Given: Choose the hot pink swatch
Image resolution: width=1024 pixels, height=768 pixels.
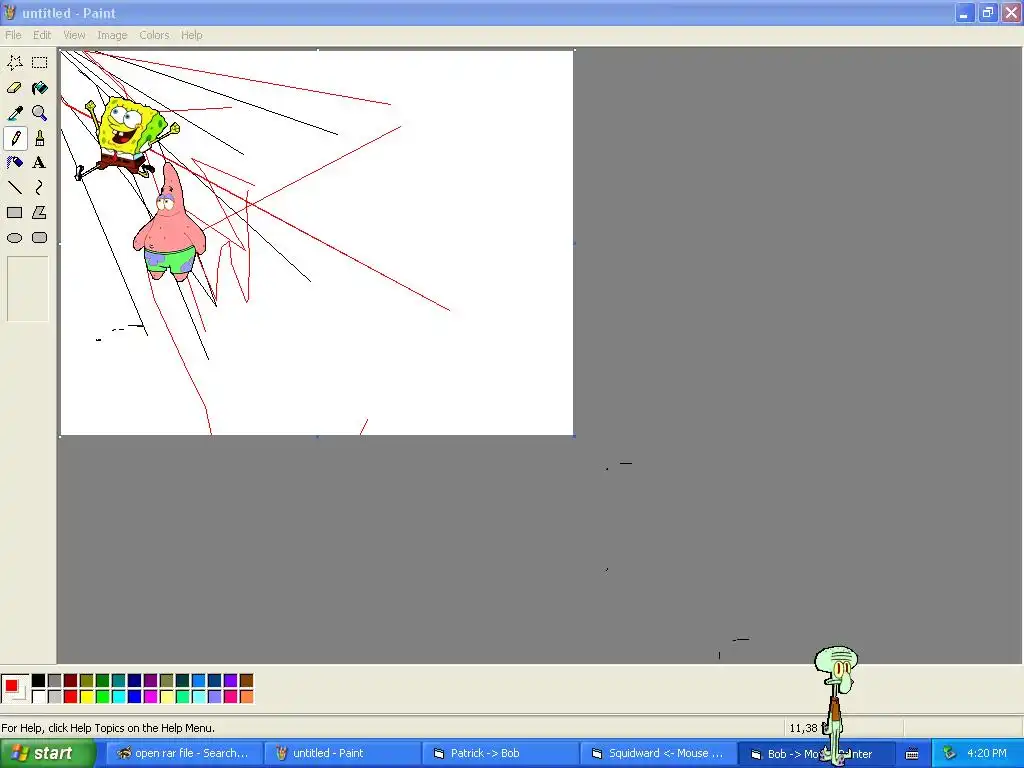Looking at the screenshot, I should click(231, 697).
